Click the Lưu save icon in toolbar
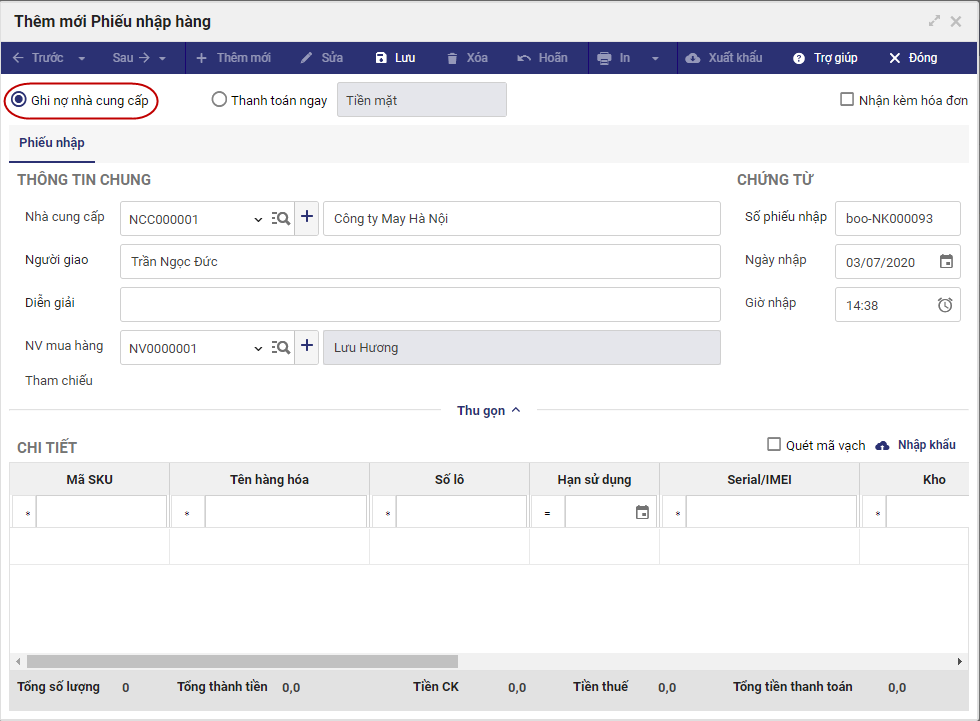This screenshot has width=980, height=721. tap(381, 58)
